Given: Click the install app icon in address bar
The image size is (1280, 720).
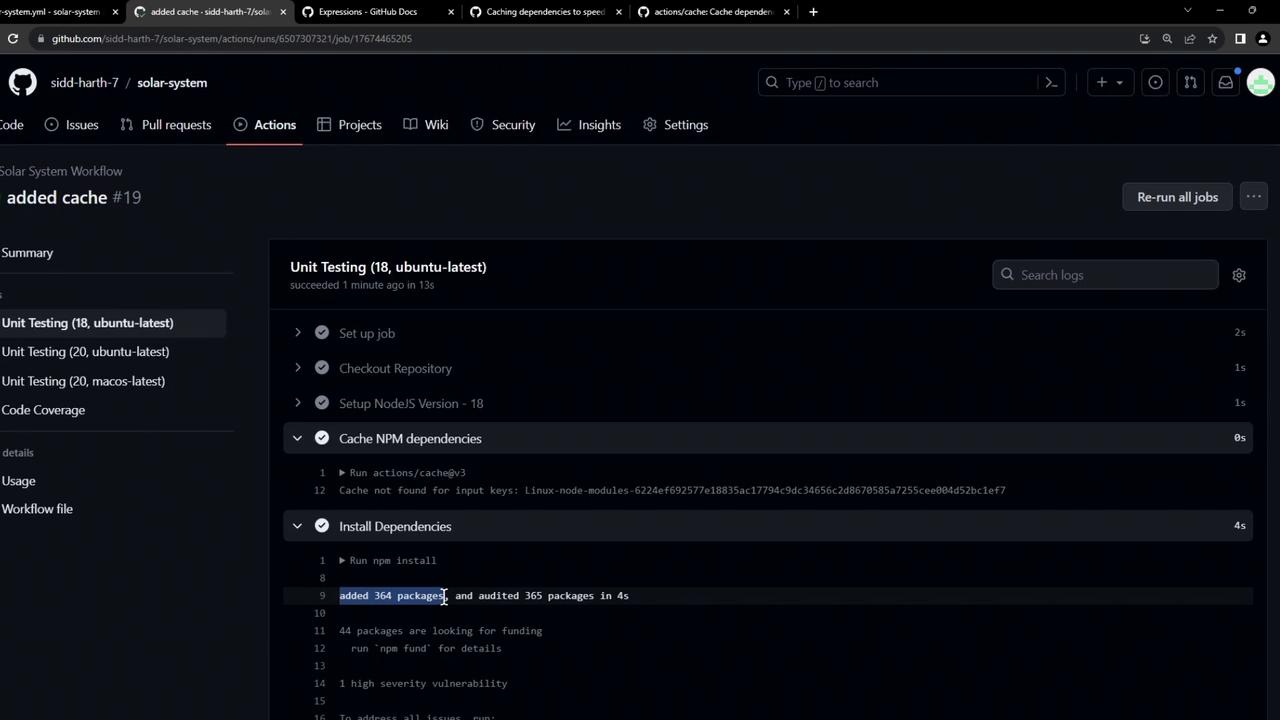Looking at the screenshot, I should pos(1145,38).
